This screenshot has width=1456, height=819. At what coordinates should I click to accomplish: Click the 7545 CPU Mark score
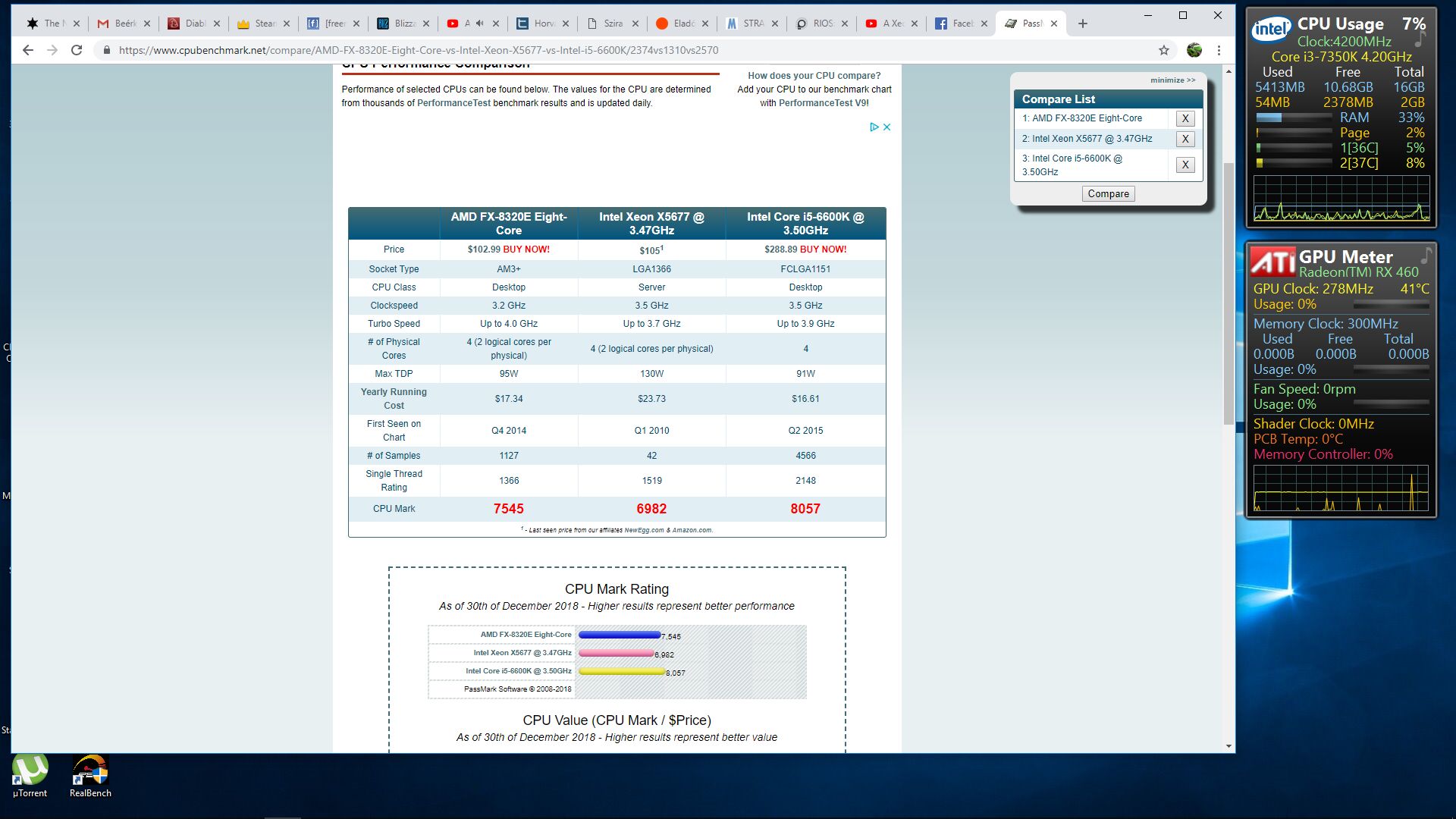[x=509, y=509]
